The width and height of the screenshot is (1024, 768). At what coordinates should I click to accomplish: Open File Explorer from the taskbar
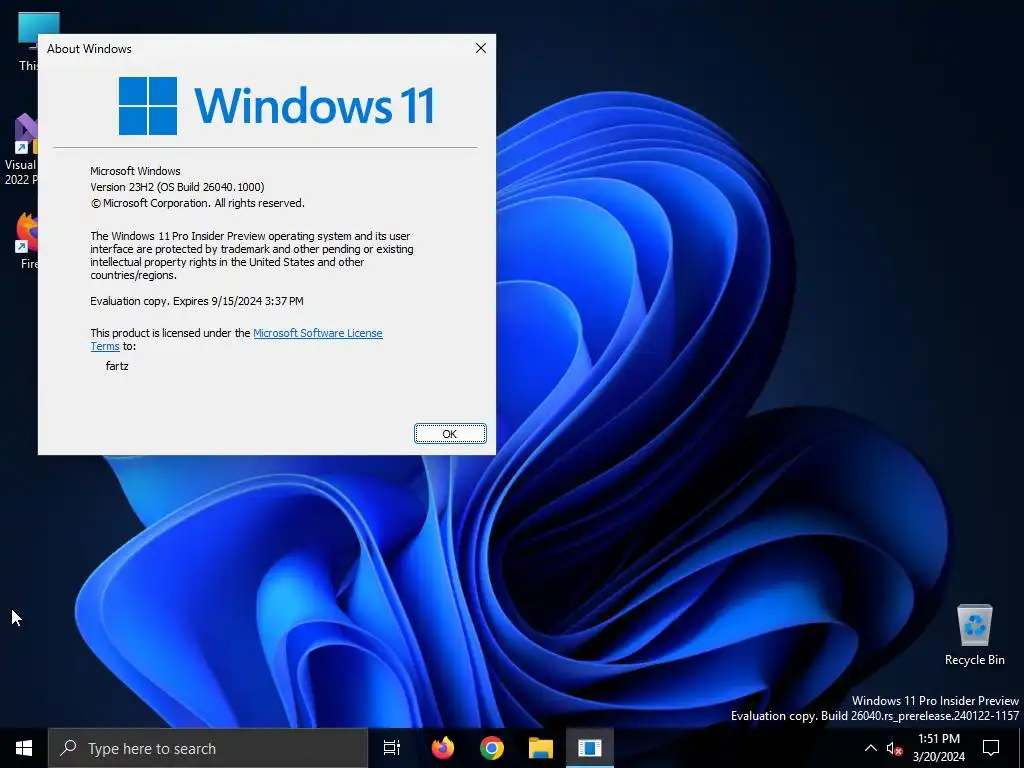pos(541,748)
